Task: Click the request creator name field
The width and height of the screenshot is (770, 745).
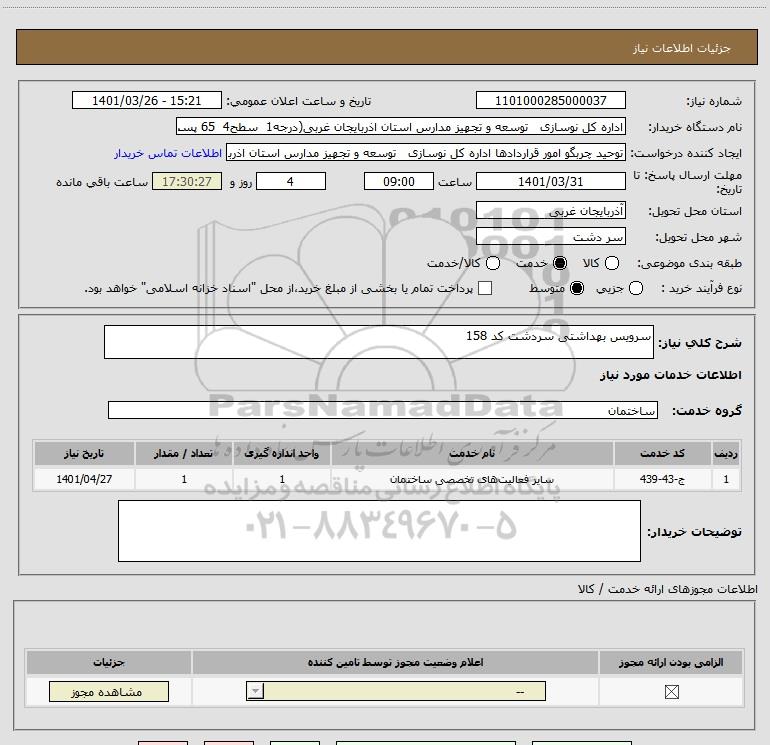Action: (x=426, y=153)
